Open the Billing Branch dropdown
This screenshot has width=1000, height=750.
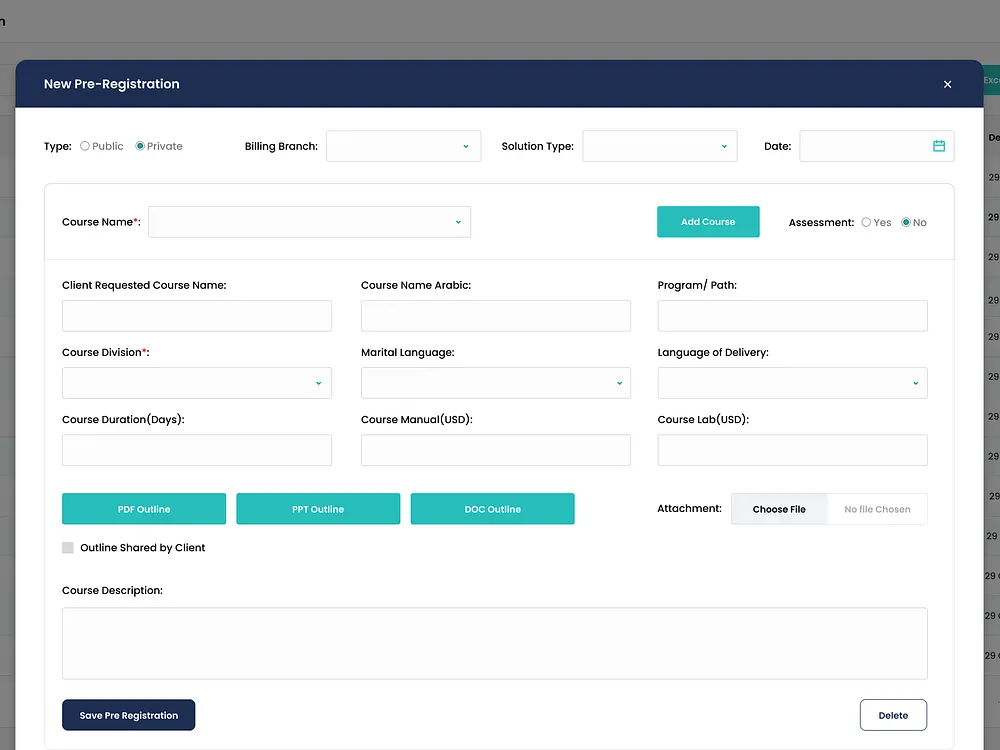click(x=402, y=145)
